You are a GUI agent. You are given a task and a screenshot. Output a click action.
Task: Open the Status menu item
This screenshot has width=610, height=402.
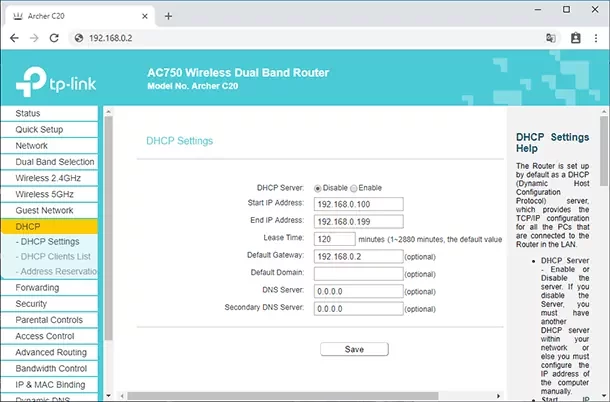click(49, 113)
